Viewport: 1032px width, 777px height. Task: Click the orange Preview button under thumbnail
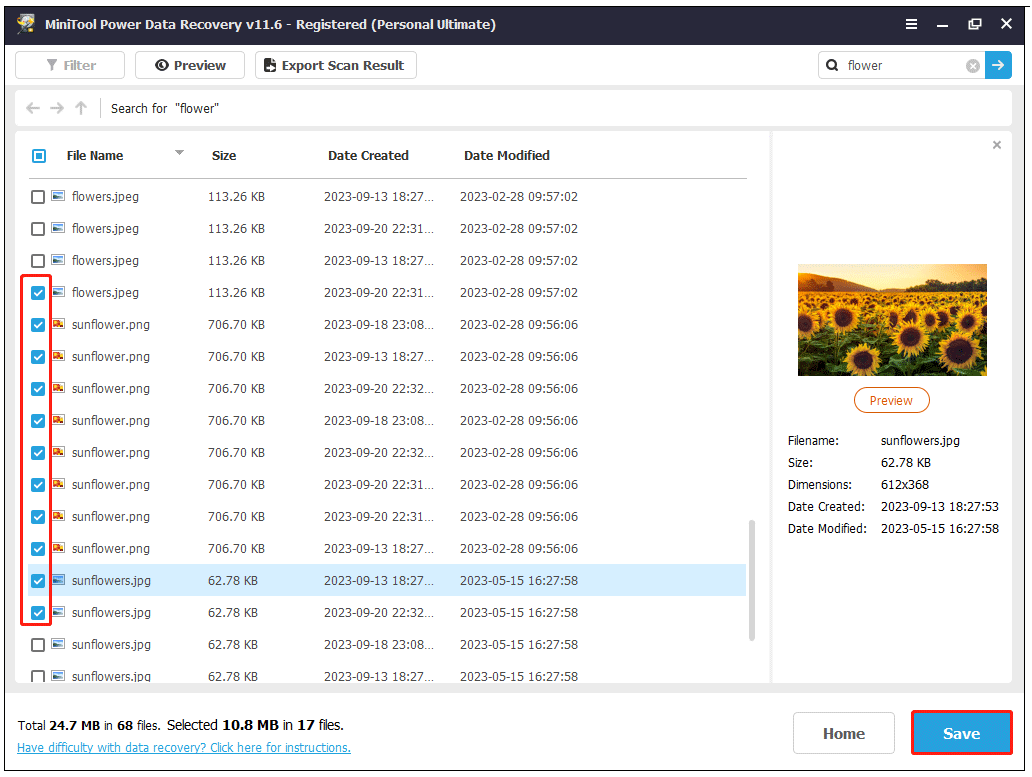891,401
